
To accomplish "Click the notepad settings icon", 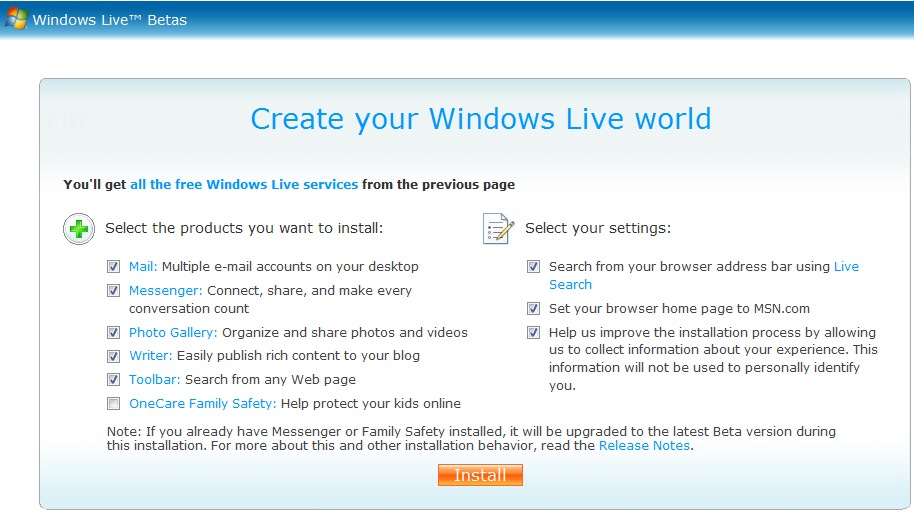I will (x=498, y=228).
